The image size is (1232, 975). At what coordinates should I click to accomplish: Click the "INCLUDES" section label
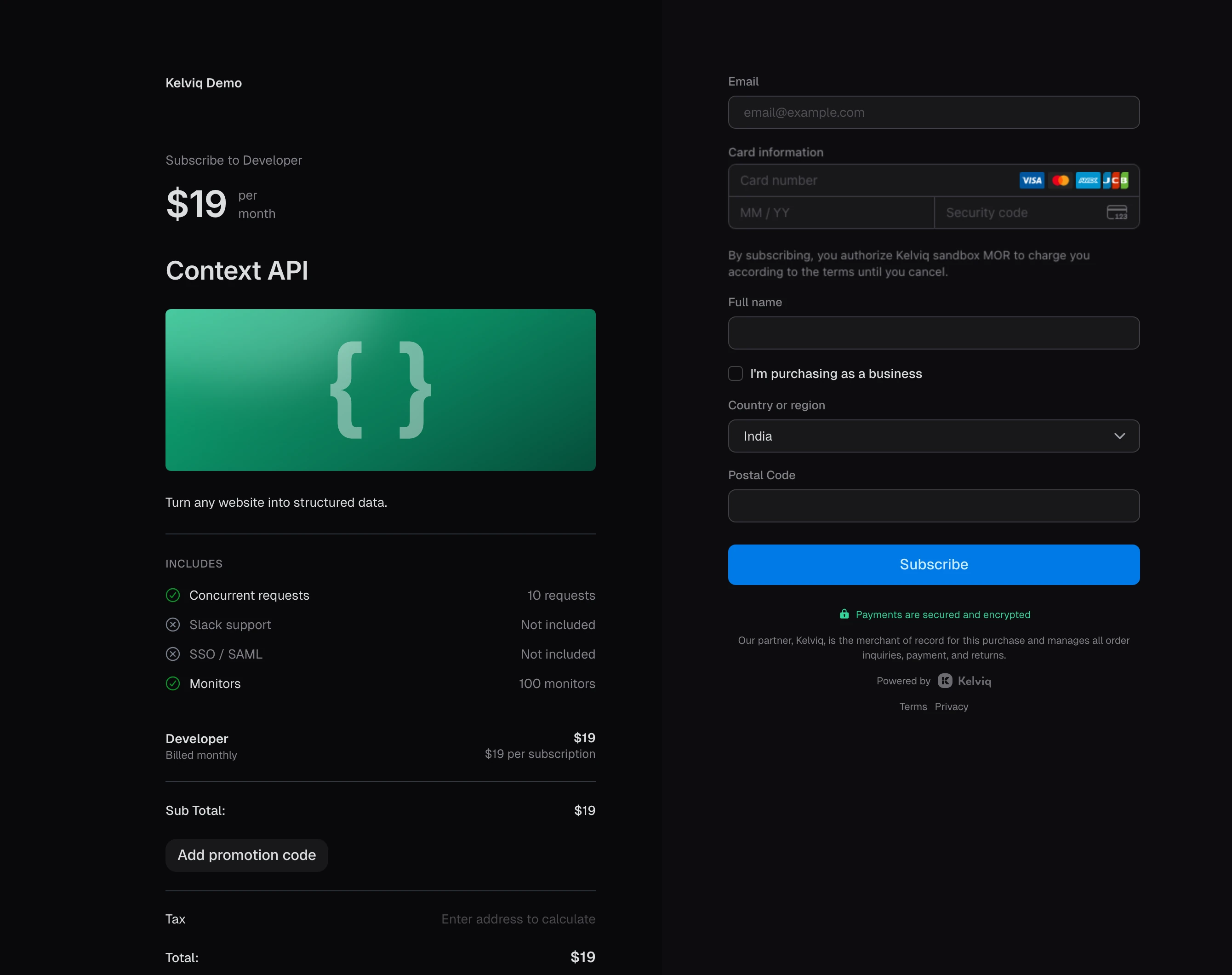coord(194,564)
